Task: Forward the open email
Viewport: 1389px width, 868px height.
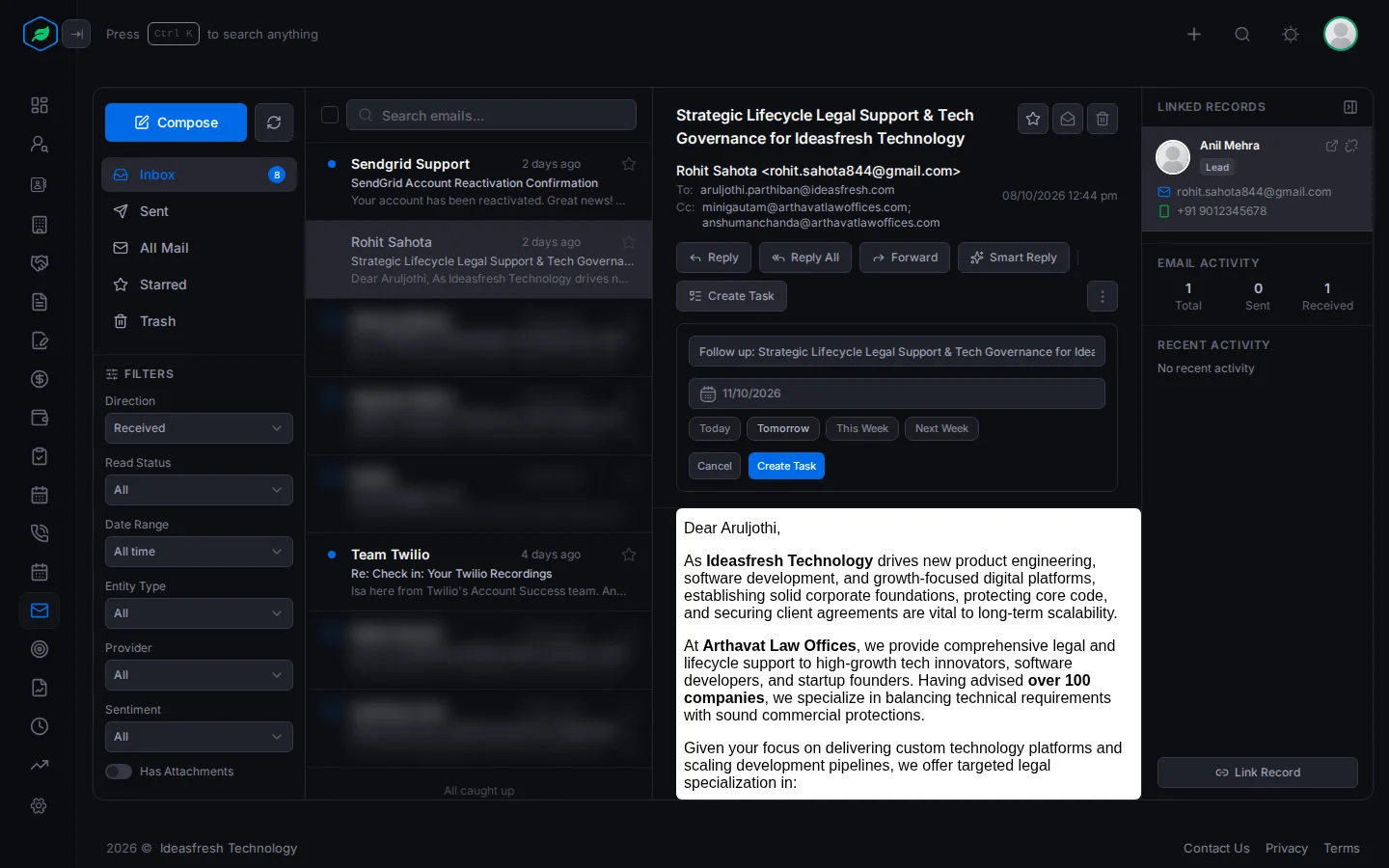Action: click(905, 258)
